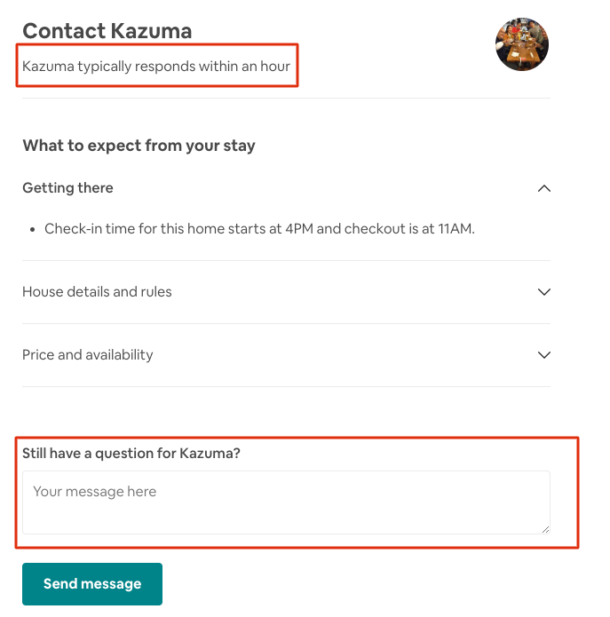Click the Contact Kazuma heading
Screen dimensions: 610x617
coord(107,31)
